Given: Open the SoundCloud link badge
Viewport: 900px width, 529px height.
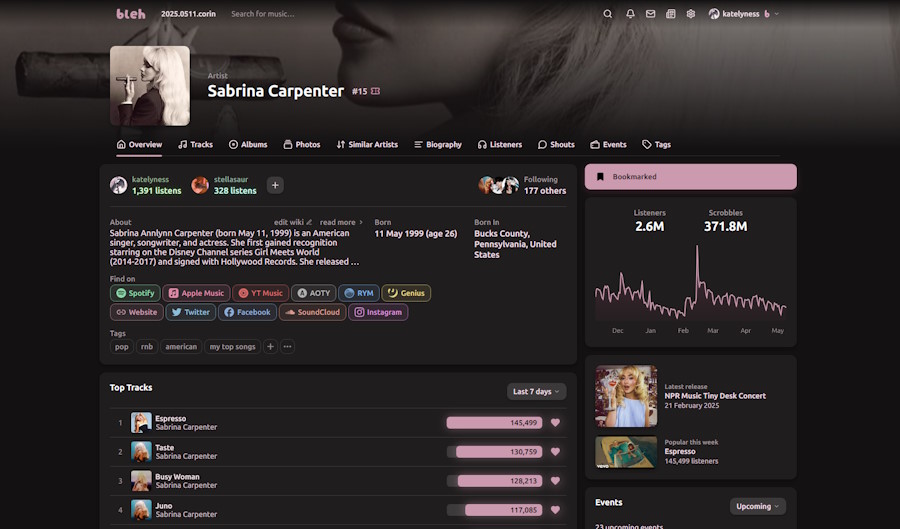Looking at the screenshot, I should [x=311, y=312].
